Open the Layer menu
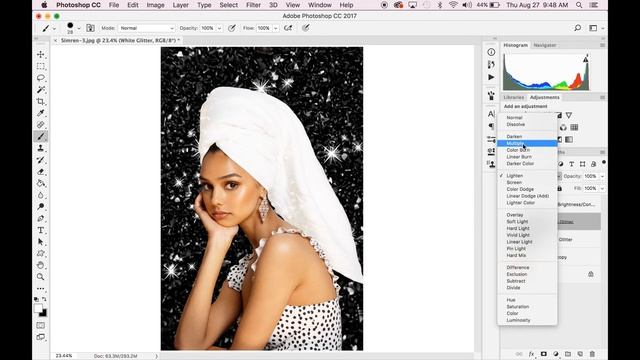640x360 pixels. coord(180,5)
